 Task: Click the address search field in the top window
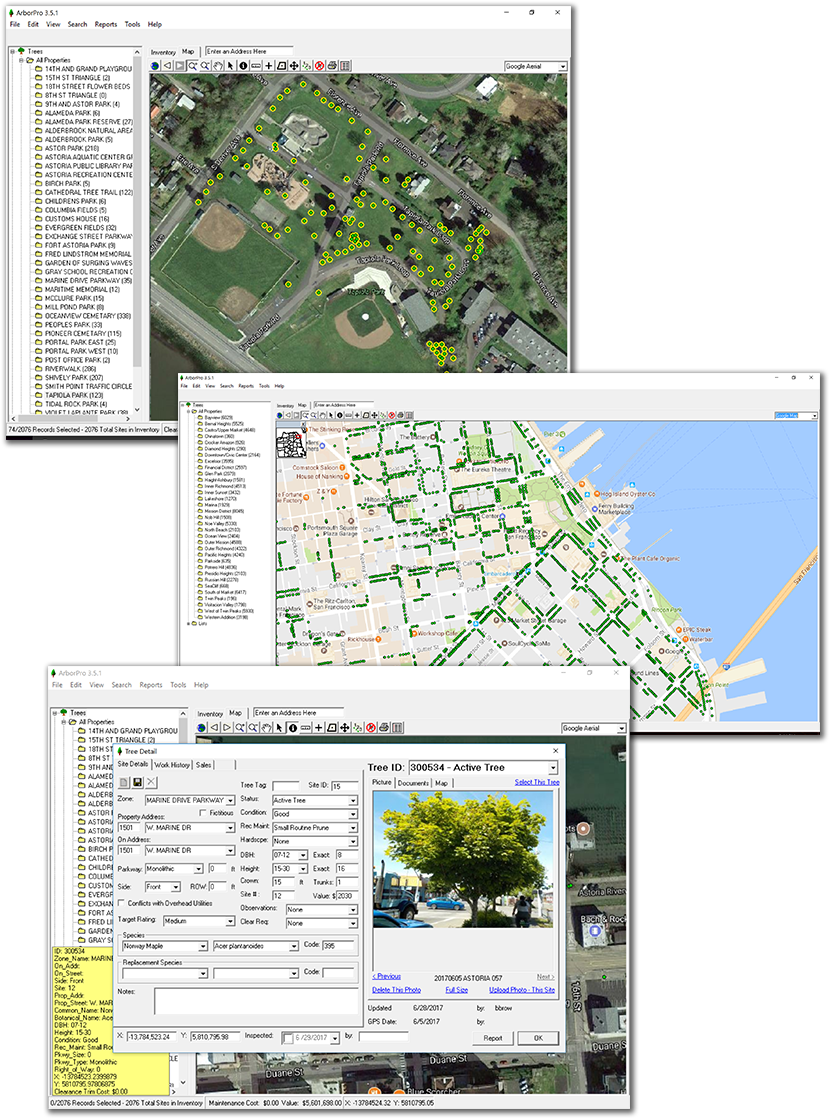pyautogui.click(x=249, y=51)
